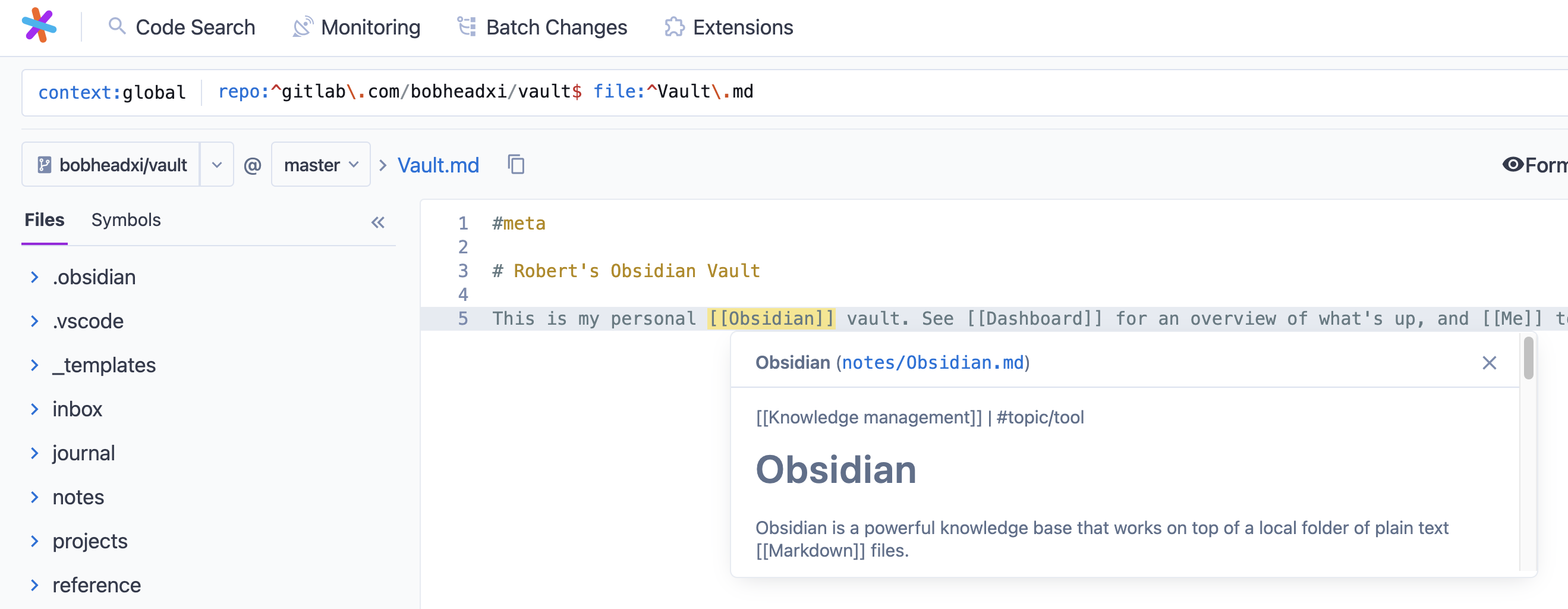Expand the projects folder chevron
The image size is (1568, 609).
tap(34, 541)
